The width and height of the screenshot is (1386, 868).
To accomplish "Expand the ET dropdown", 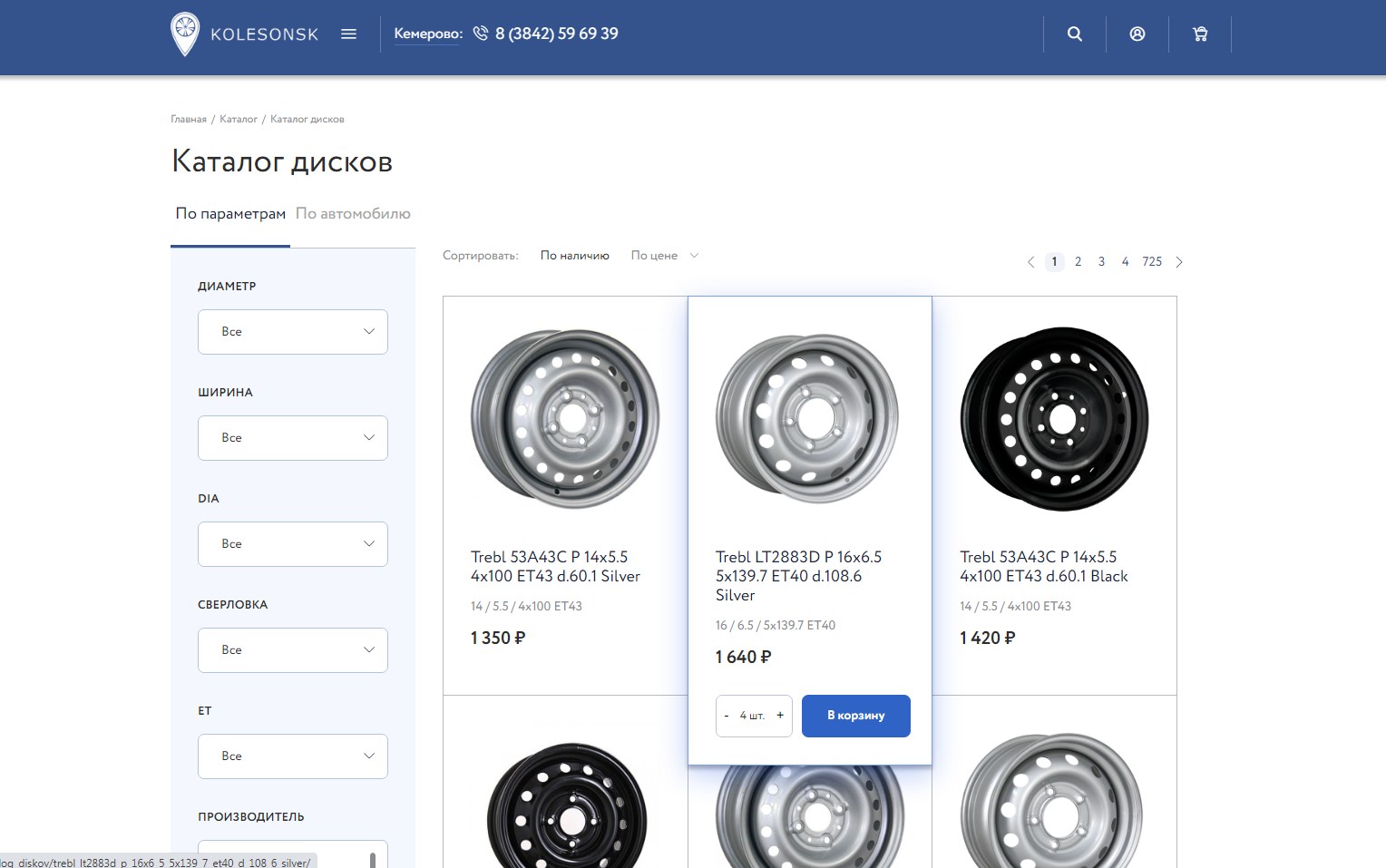I will 293,756.
